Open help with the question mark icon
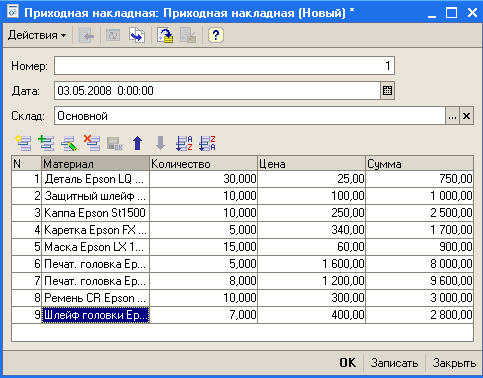The width and height of the screenshot is (483, 378). pyautogui.click(x=216, y=35)
